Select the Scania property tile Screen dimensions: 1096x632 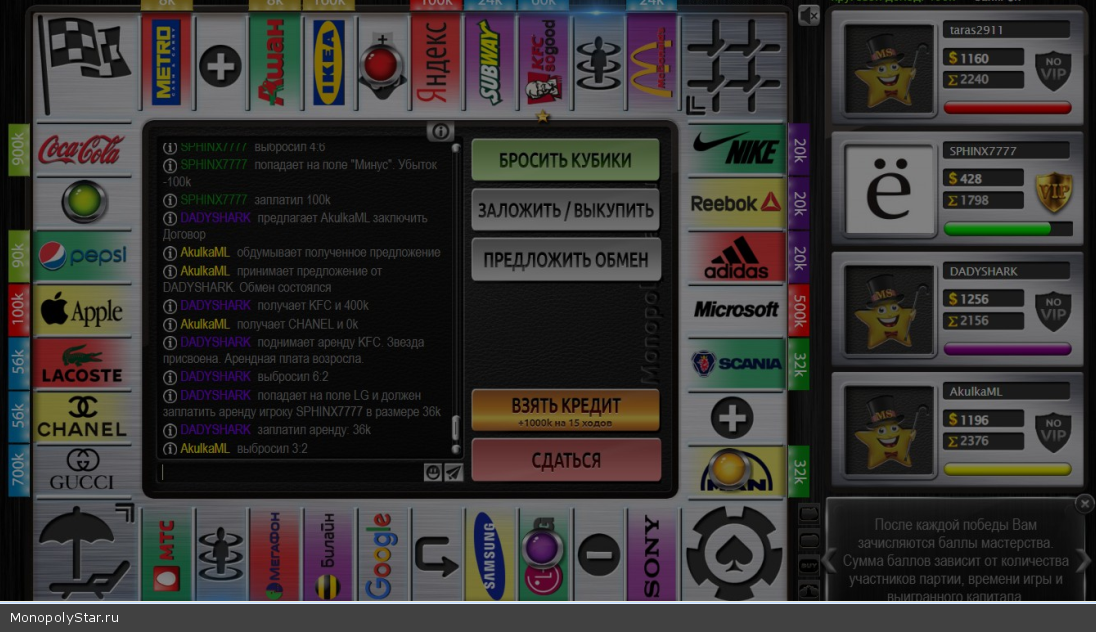736,364
